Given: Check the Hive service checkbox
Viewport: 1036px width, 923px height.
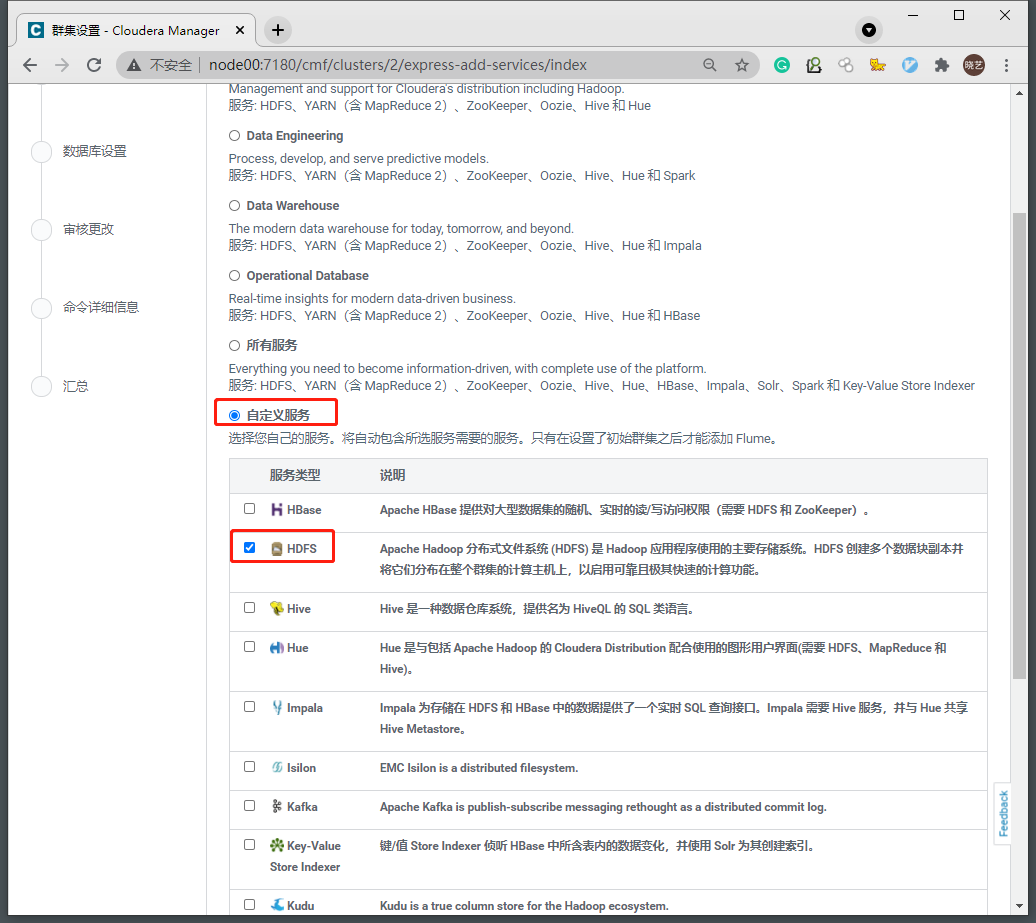Looking at the screenshot, I should click(x=249, y=608).
